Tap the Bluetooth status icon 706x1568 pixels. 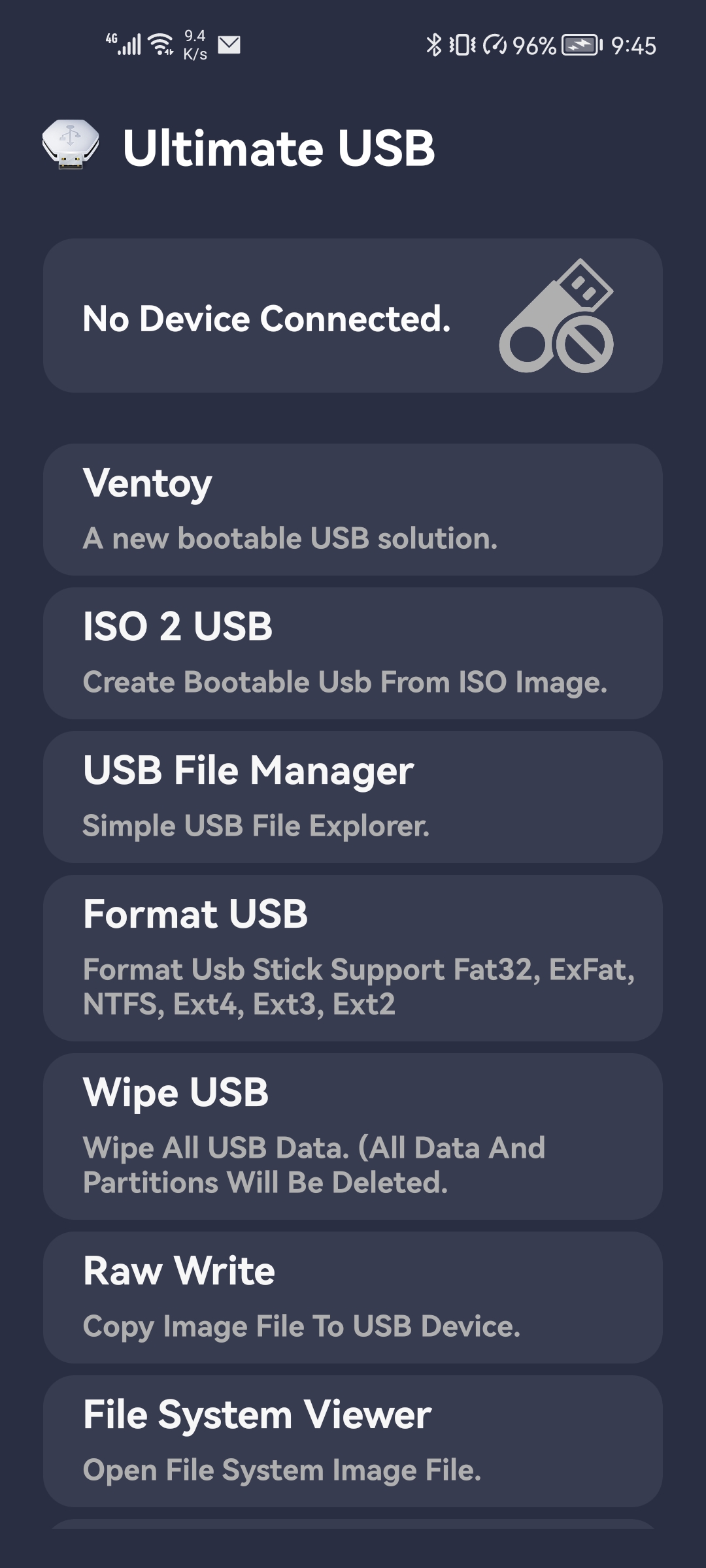point(433,45)
